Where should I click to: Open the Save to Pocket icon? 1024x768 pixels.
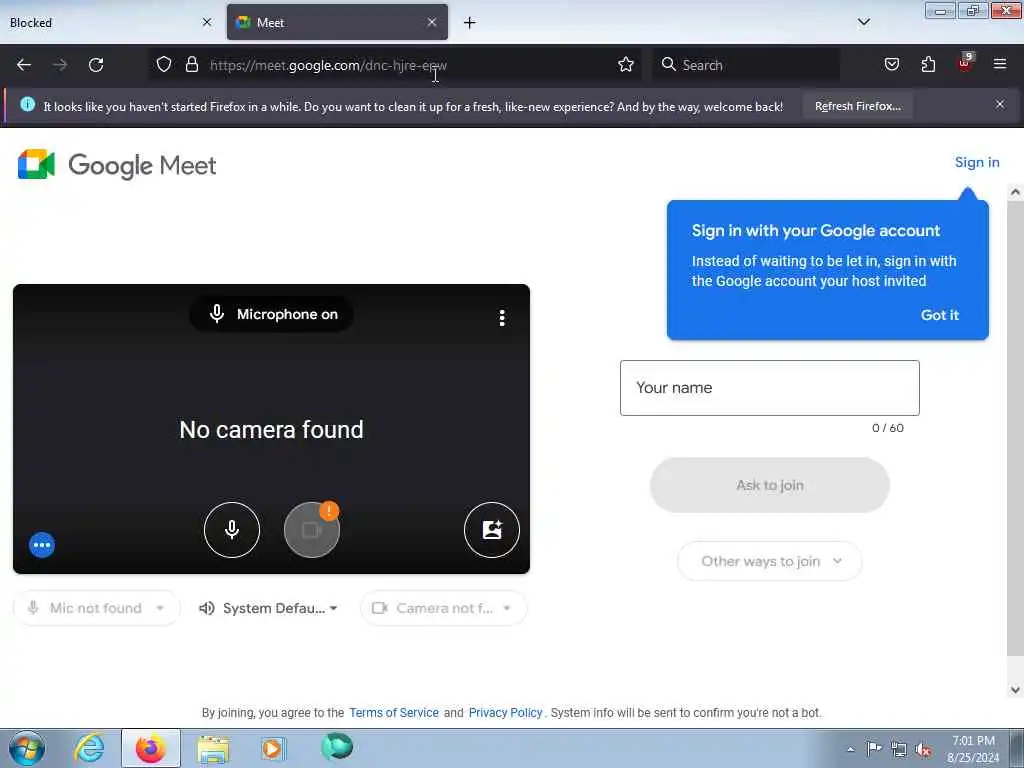[x=891, y=64]
